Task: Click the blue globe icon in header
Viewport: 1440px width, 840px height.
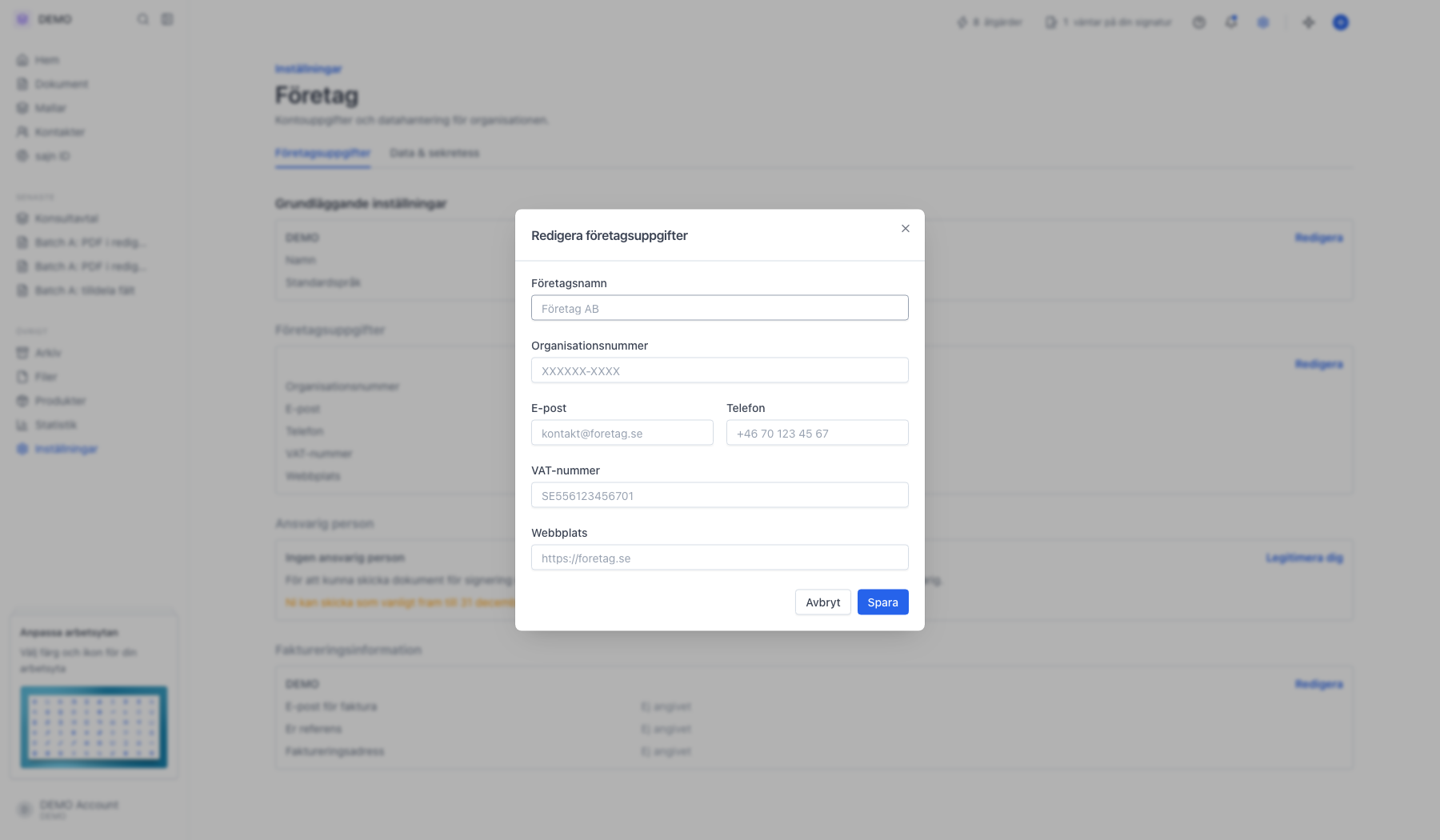Action: [x=1263, y=22]
